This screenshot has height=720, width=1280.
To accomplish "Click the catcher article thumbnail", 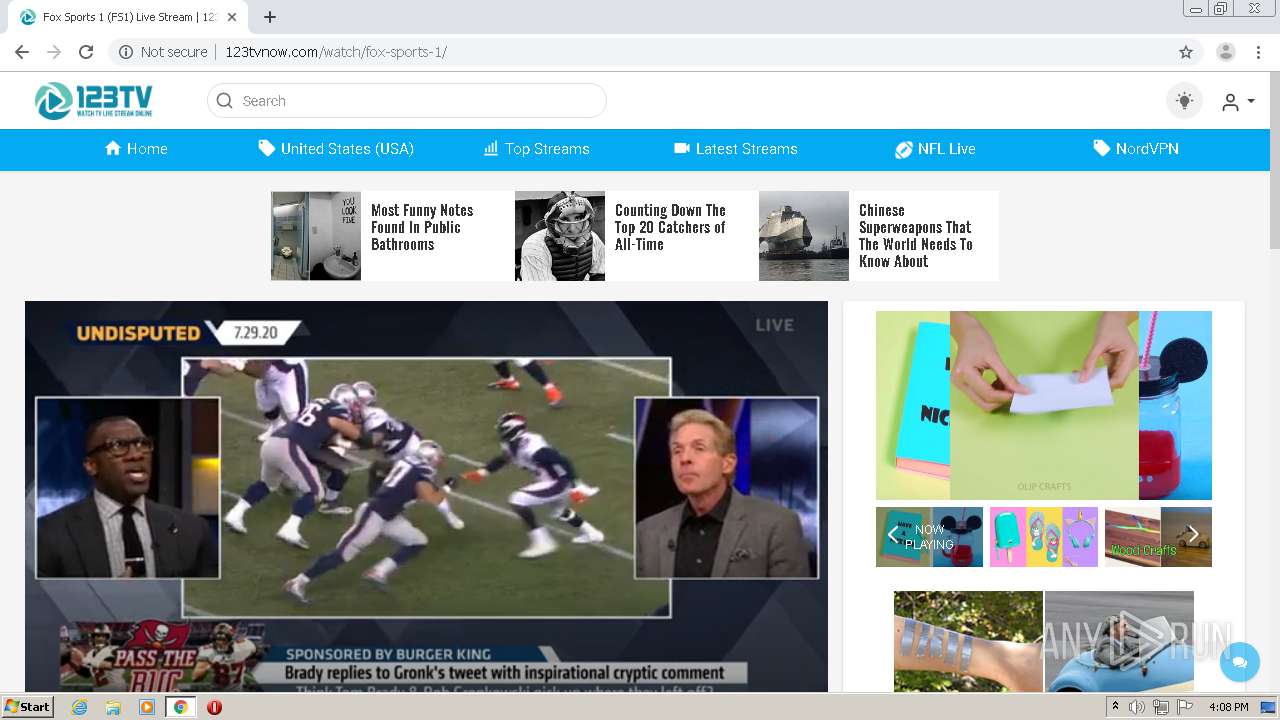I will pos(560,236).
